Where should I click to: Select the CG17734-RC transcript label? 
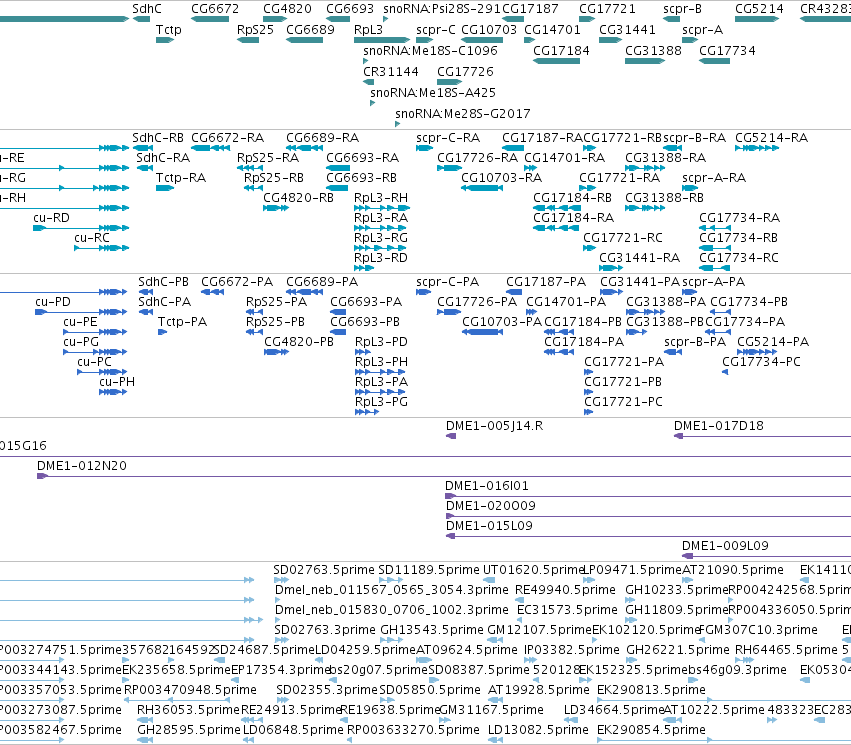739,258
